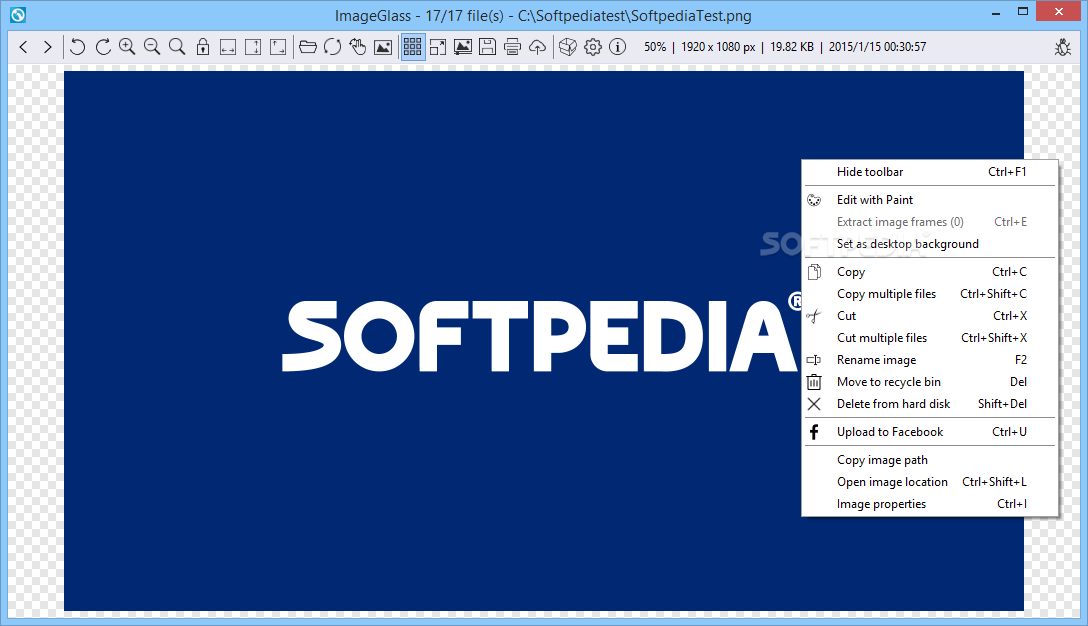Viewport: 1088px width, 626px height.
Task: Zoom out with the minus magnifier
Action: (x=152, y=47)
